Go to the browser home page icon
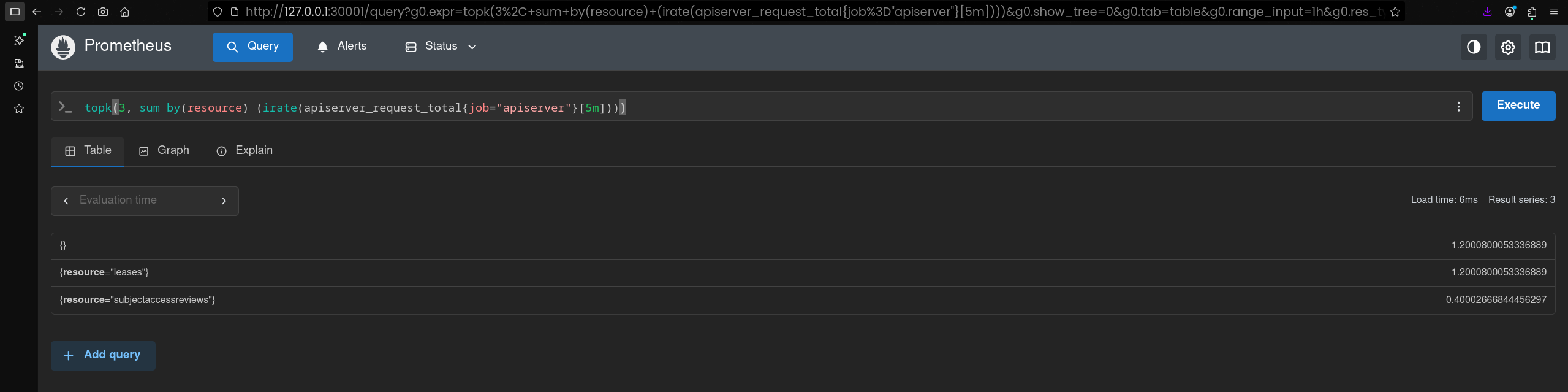This screenshot has width=1568, height=392. coord(125,12)
